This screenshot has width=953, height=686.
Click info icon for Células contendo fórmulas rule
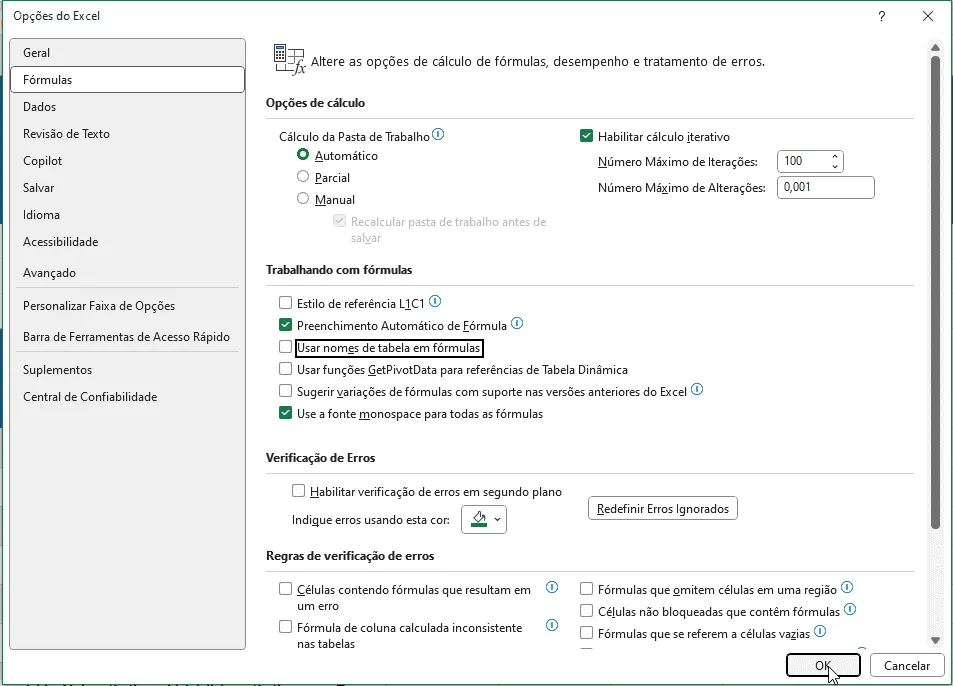click(x=552, y=588)
